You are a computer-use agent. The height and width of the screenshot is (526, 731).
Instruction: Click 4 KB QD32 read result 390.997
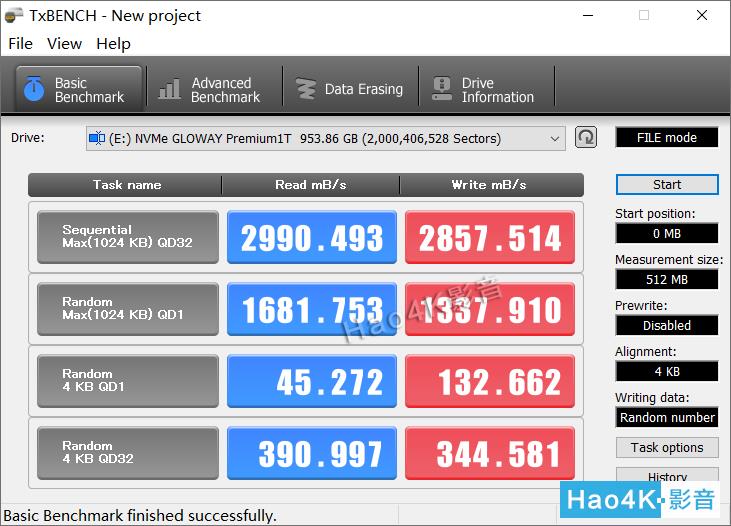point(312,453)
